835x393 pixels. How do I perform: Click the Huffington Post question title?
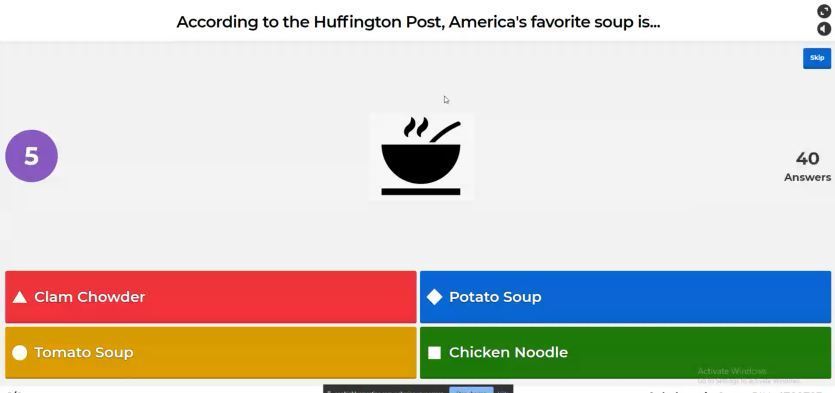point(418,22)
